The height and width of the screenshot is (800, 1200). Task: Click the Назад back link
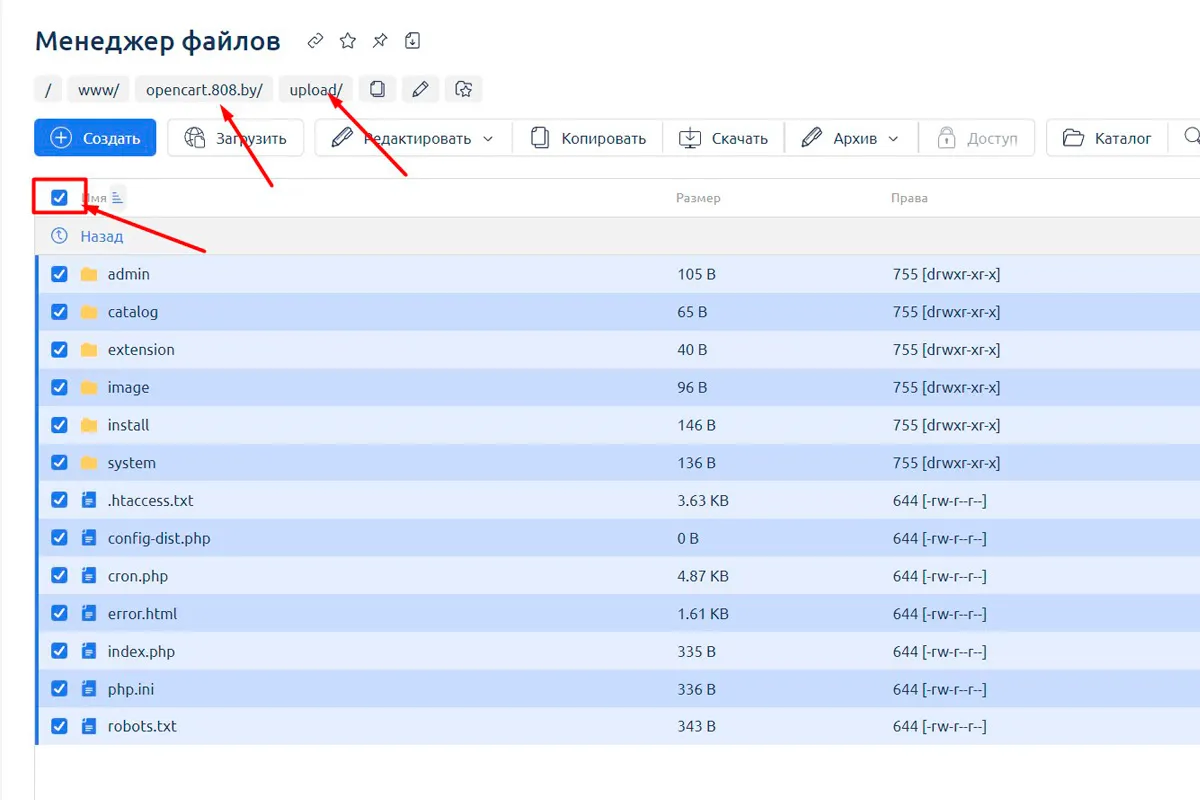[x=101, y=236]
